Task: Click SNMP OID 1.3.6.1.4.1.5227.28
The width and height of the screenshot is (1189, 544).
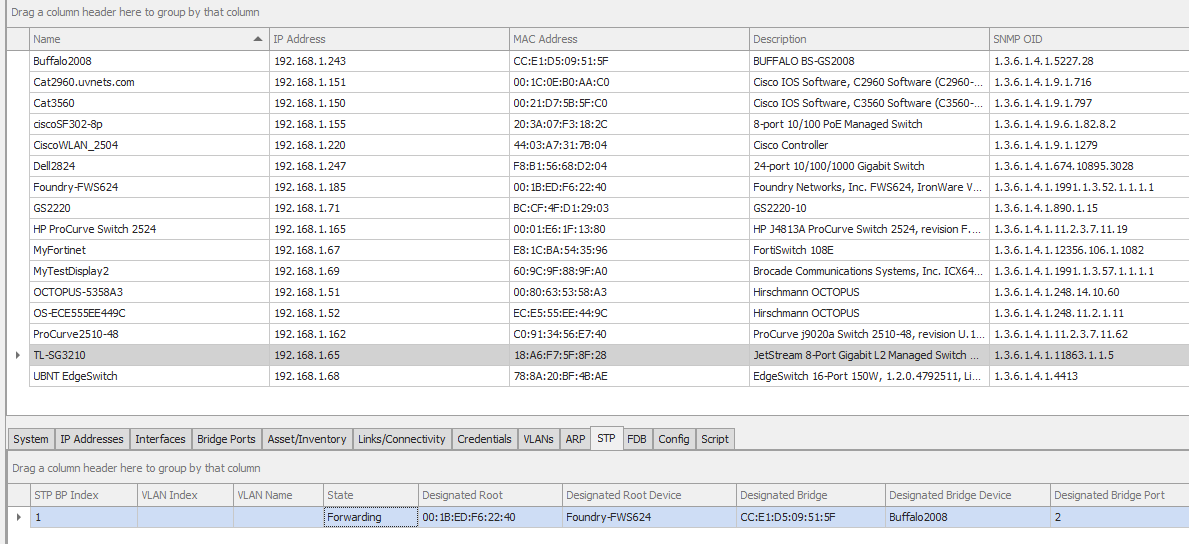Action: pyautogui.click(x=1043, y=61)
